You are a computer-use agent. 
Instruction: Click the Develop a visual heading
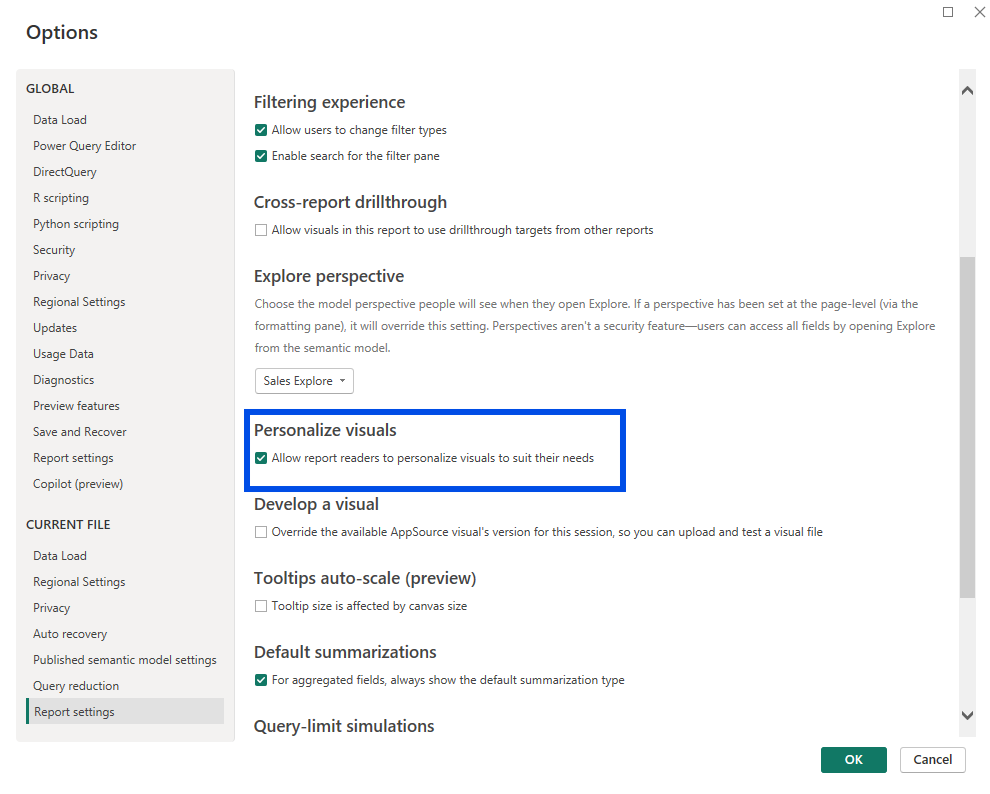[316, 504]
